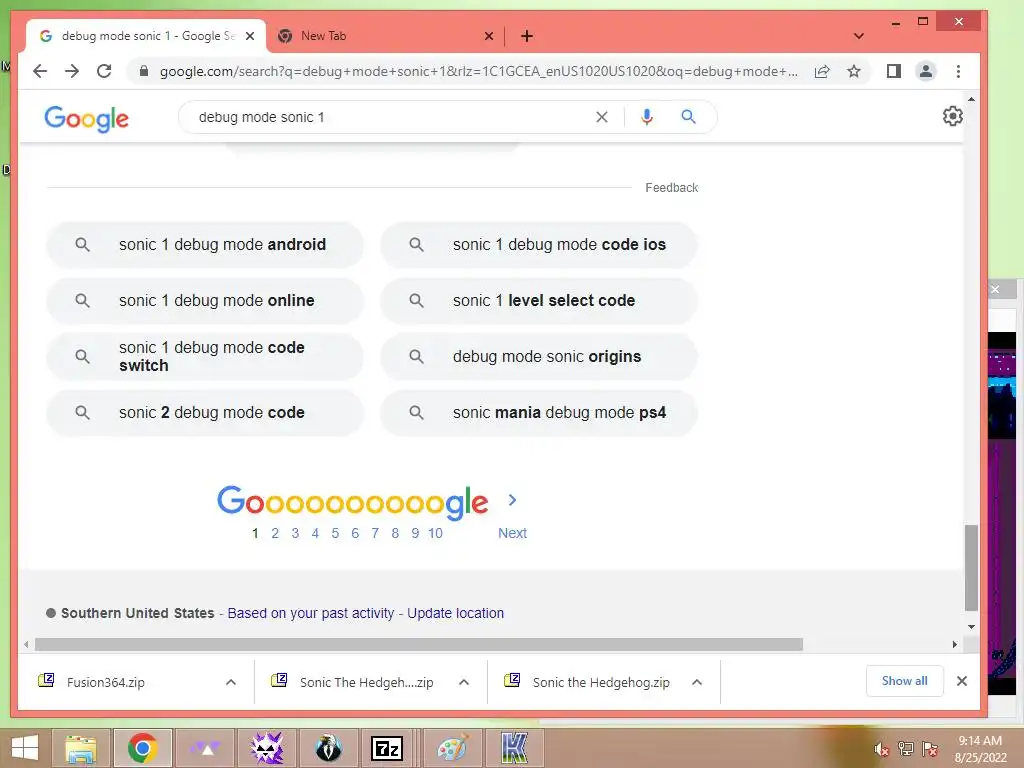Click Update location link
The image size is (1024, 768).
[x=455, y=613]
